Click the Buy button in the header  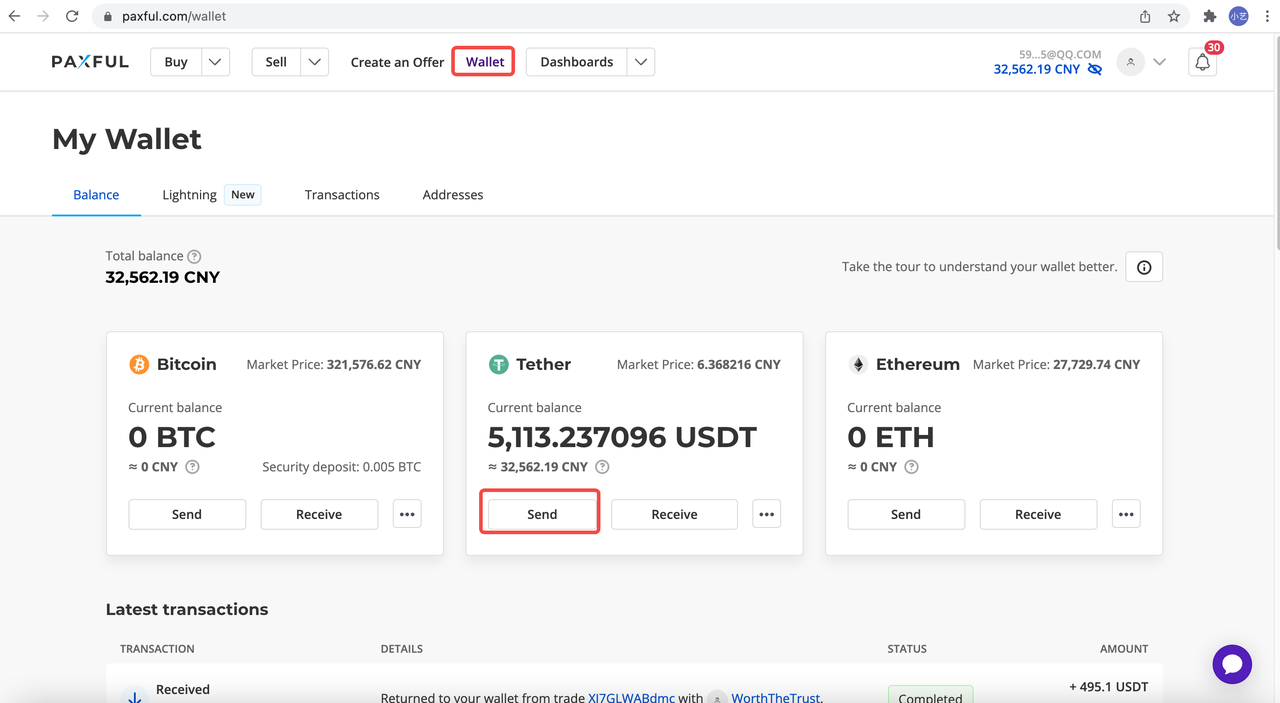(x=176, y=62)
